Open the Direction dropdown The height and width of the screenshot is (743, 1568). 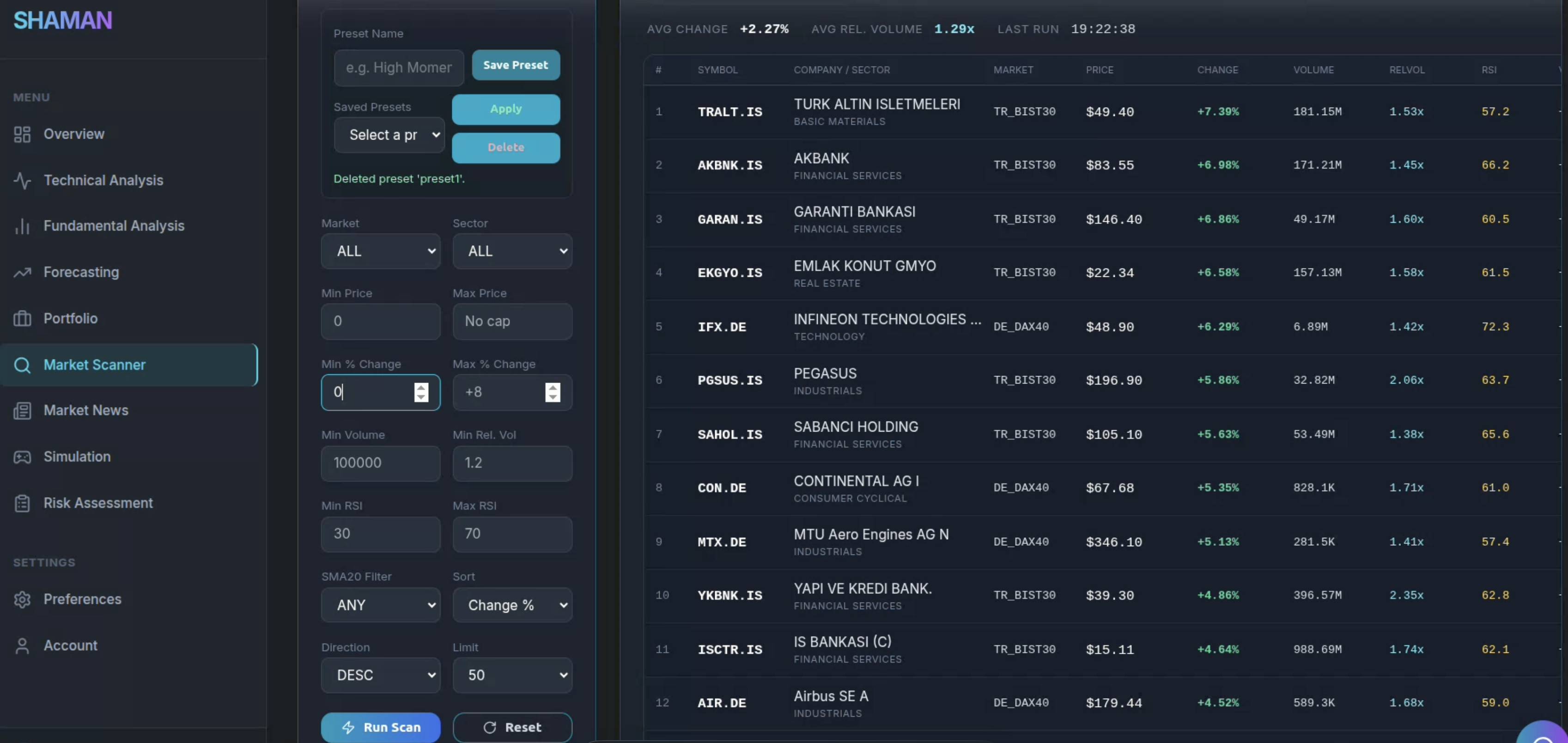380,675
